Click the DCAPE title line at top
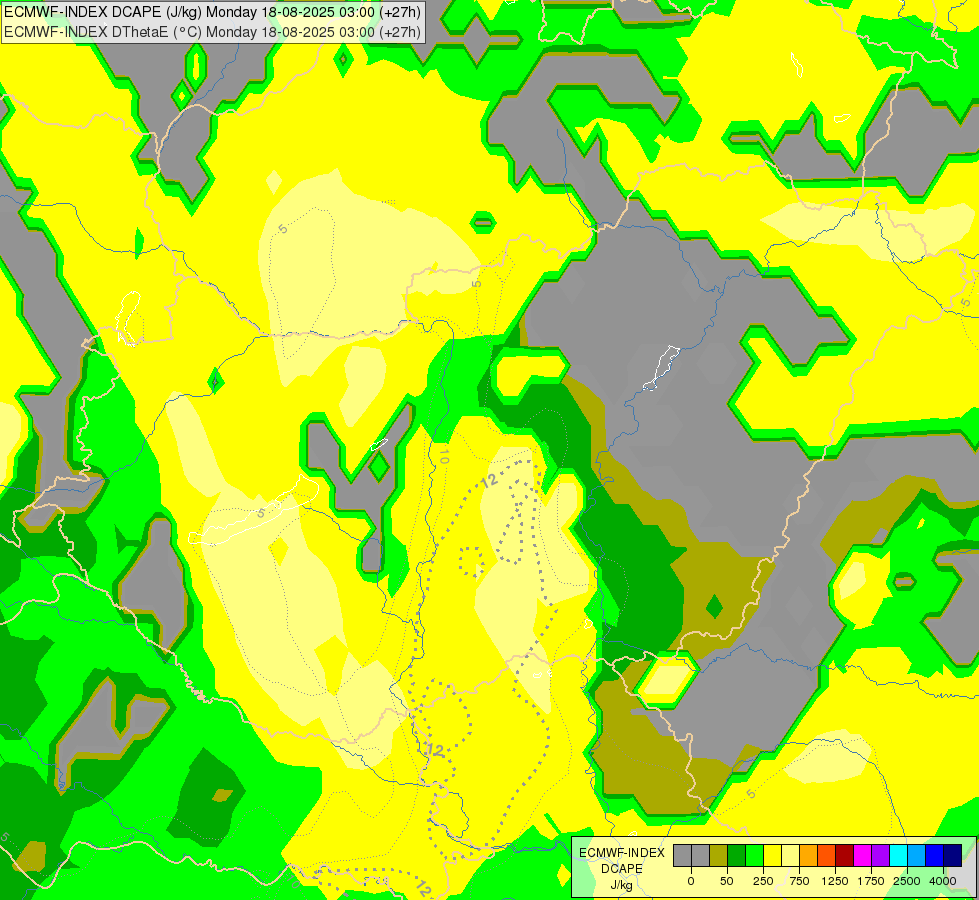 tap(212, 12)
